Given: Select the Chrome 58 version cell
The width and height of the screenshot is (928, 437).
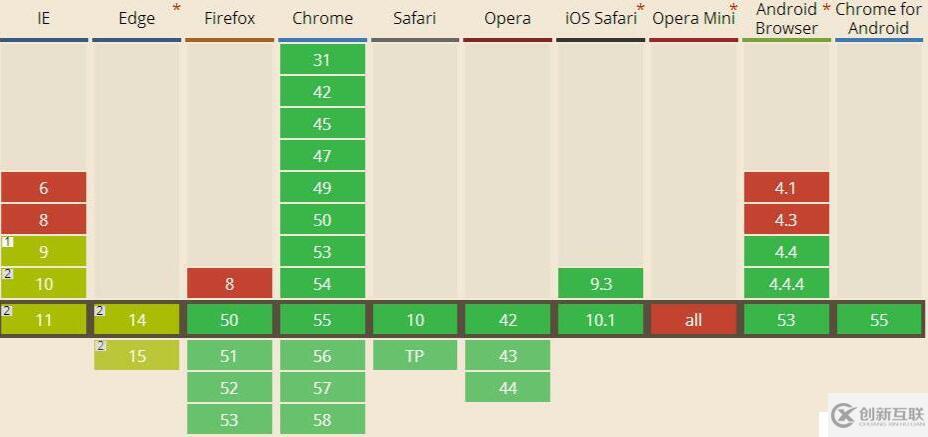Looking at the screenshot, I should coord(322,420).
